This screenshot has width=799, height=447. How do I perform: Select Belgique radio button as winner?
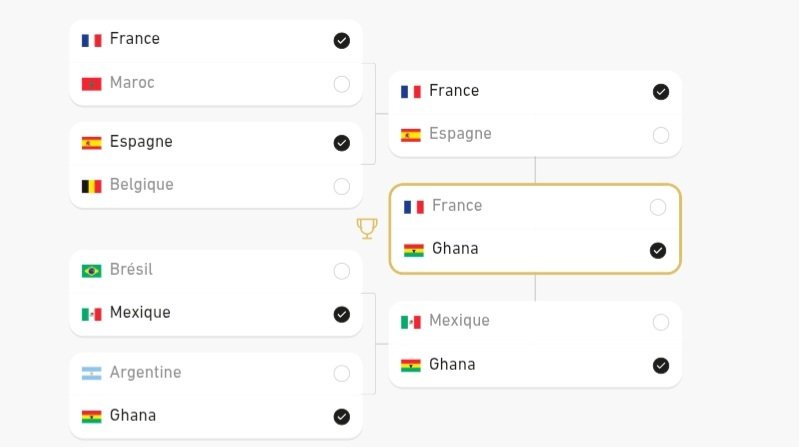[342, 186]
